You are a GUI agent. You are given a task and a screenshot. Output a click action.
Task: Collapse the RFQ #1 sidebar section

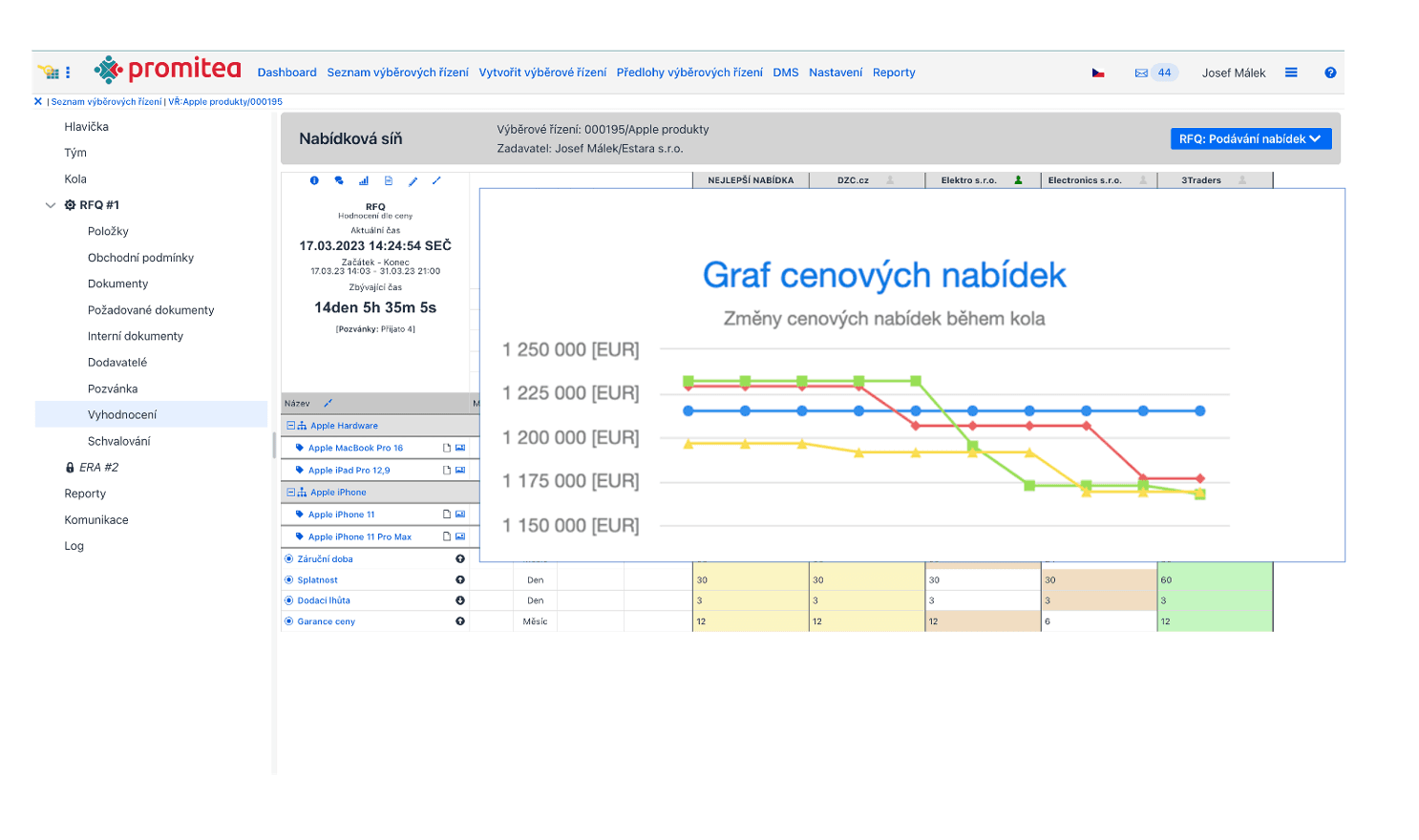pos(51,205)
